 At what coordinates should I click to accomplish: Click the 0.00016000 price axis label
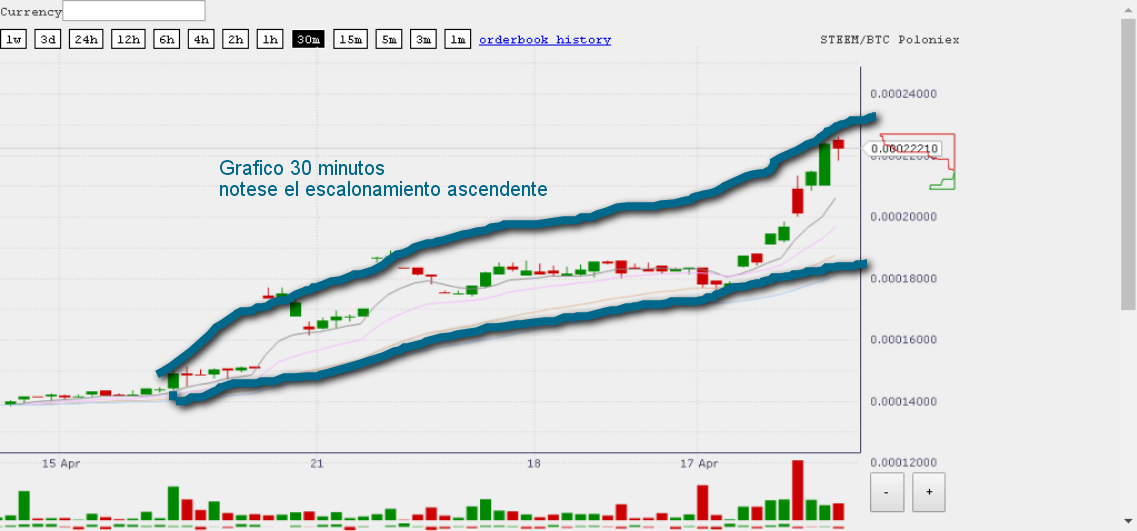click(904, 339)
